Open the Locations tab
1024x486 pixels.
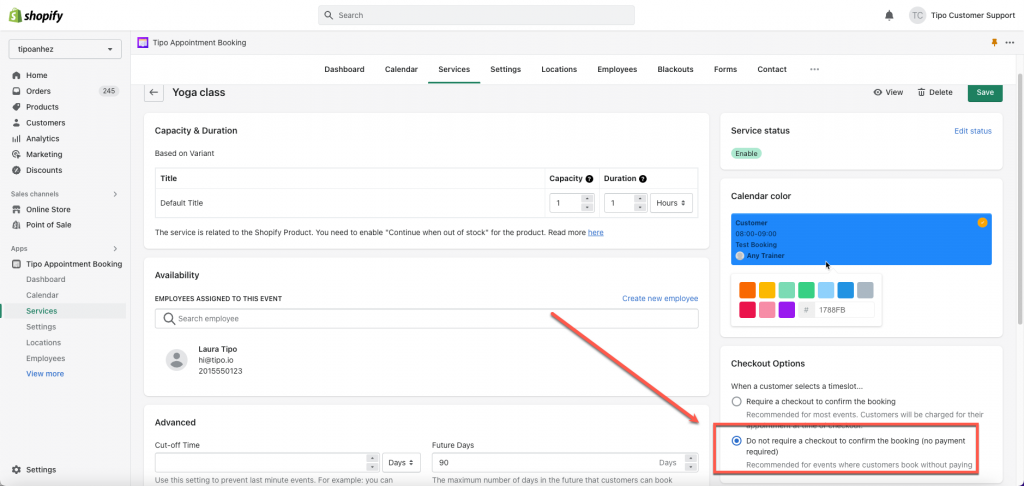[559, 69]
